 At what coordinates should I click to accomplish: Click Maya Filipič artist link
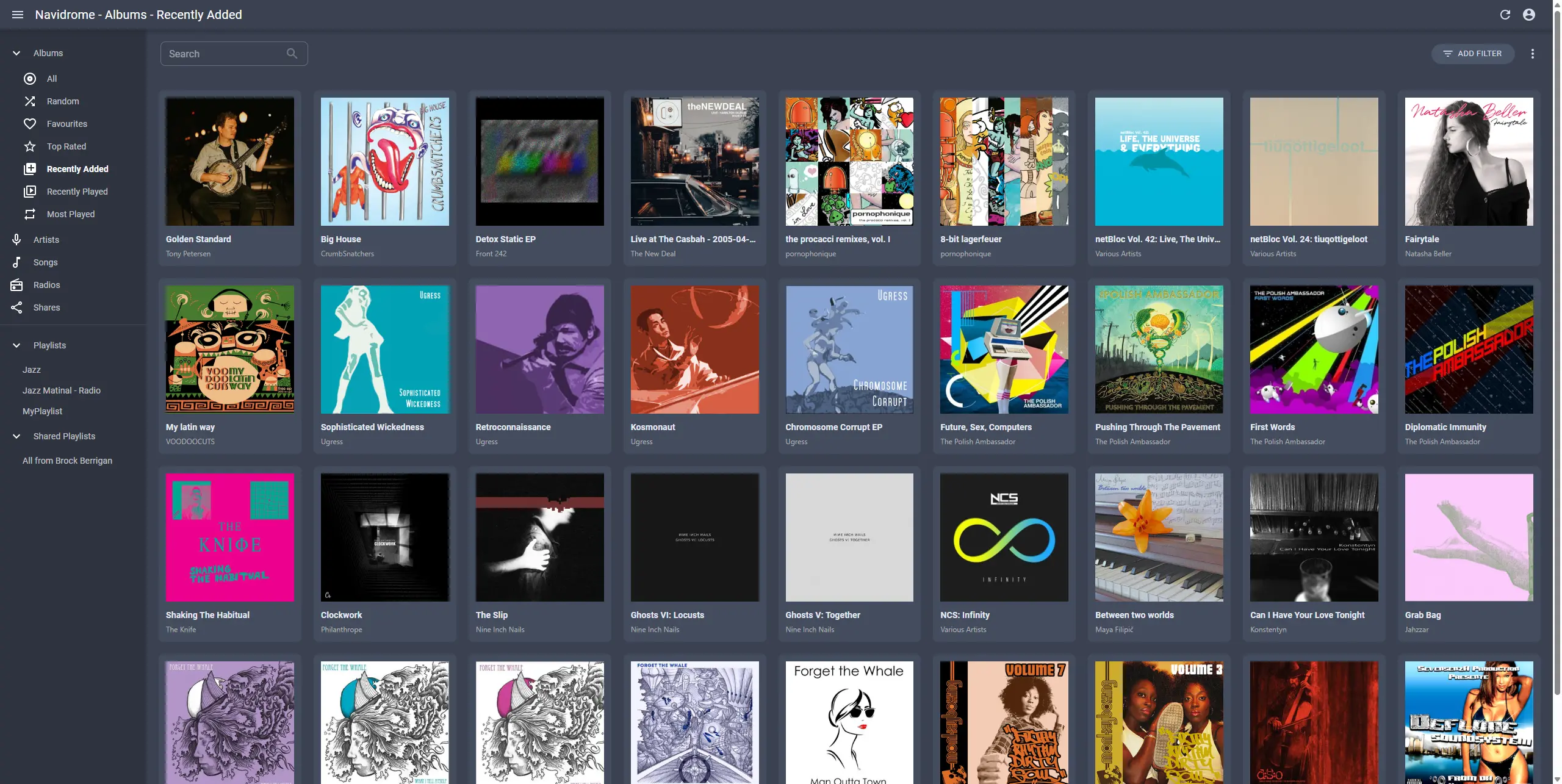pyautogui.click(x=1114, y=630)
